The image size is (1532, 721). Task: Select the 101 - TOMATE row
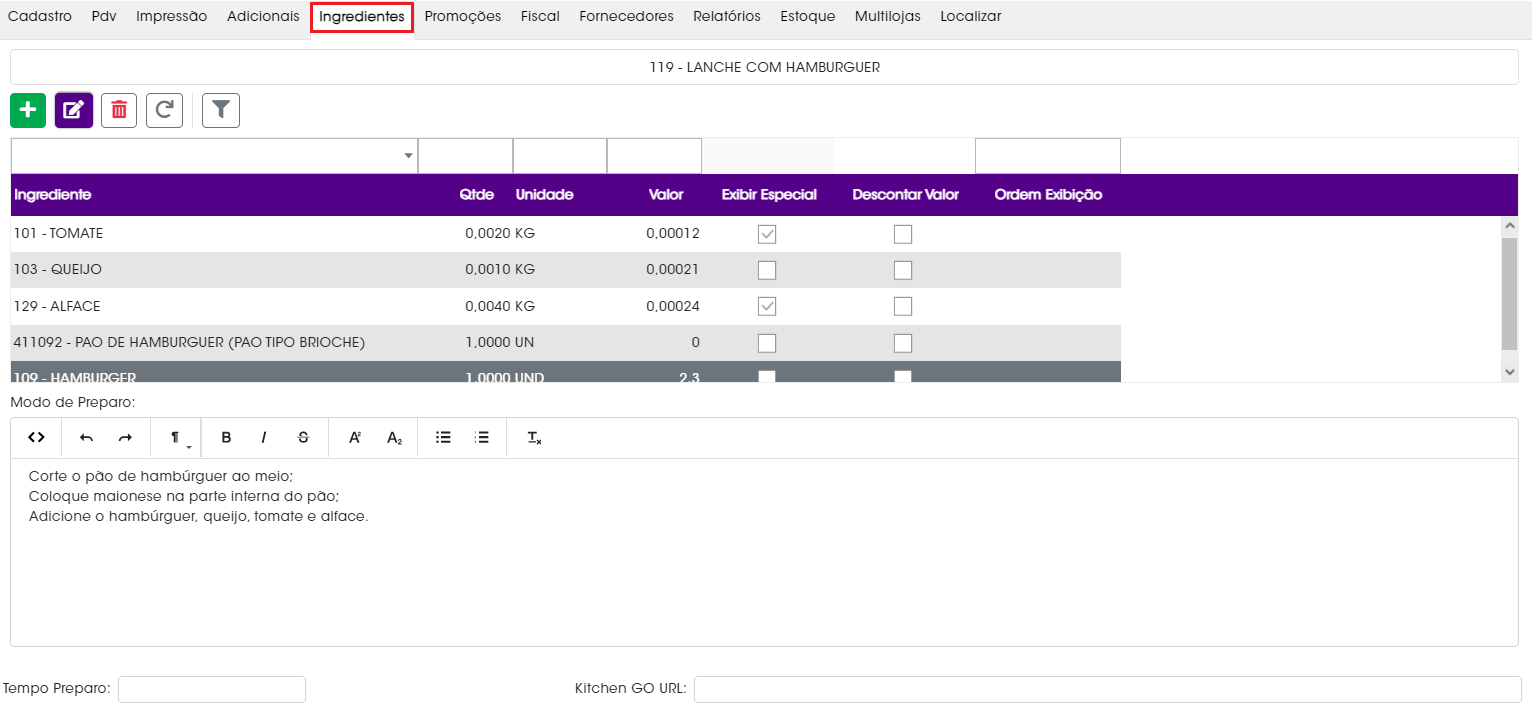click(566, 234)
